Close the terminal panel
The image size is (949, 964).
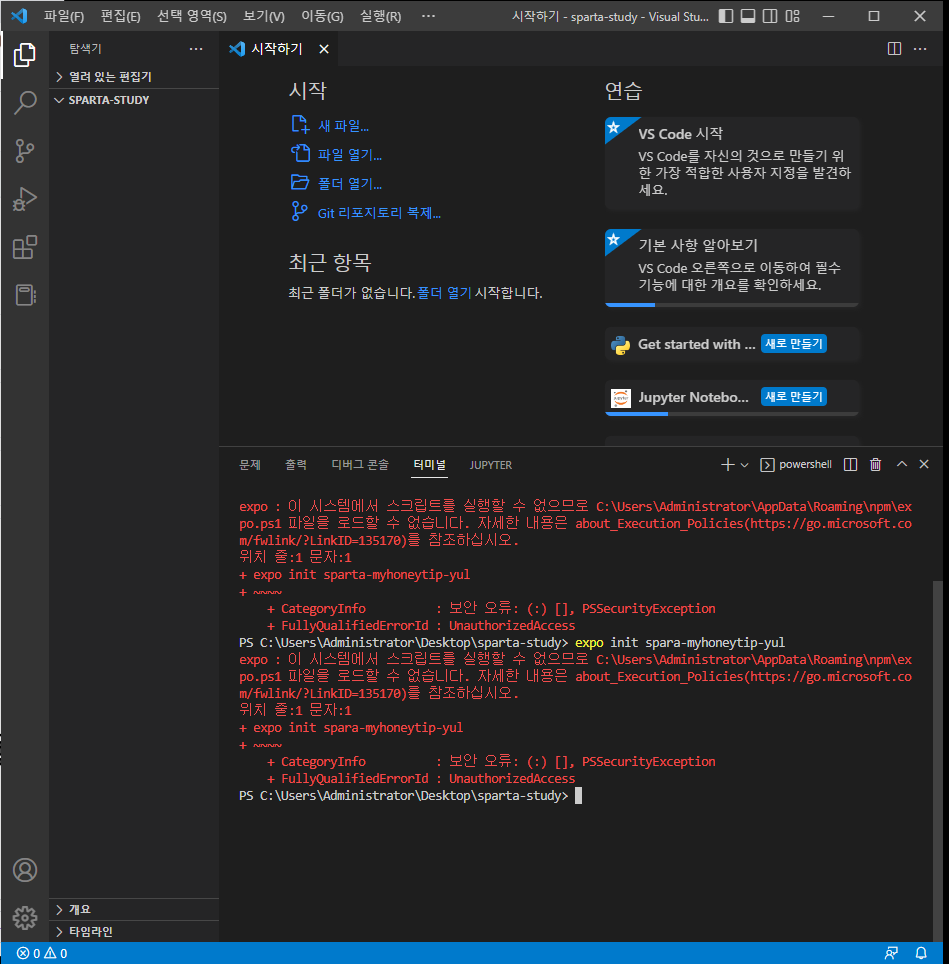click(x=924, y=464)
